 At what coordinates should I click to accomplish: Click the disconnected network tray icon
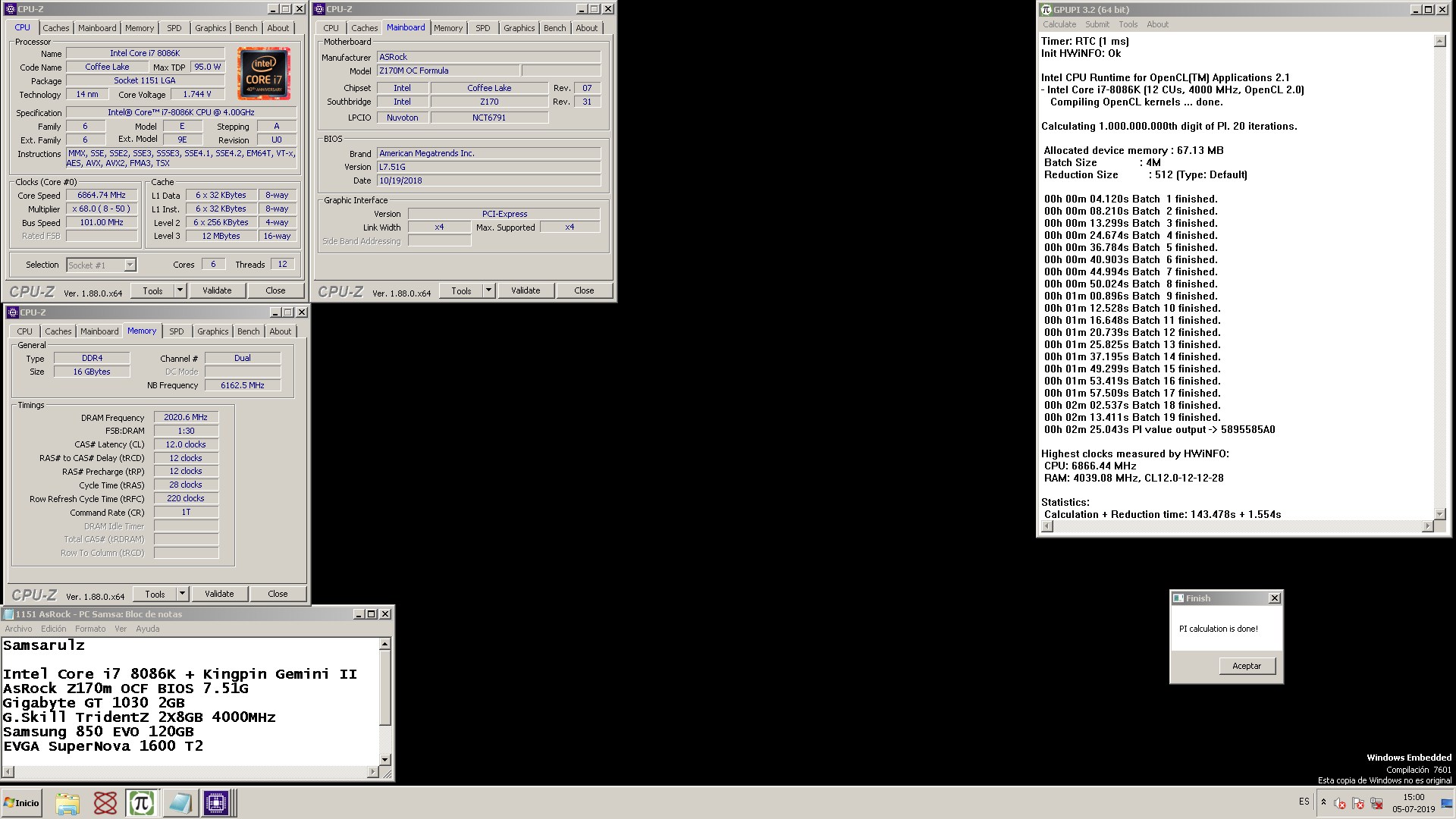click(1376, 804)
